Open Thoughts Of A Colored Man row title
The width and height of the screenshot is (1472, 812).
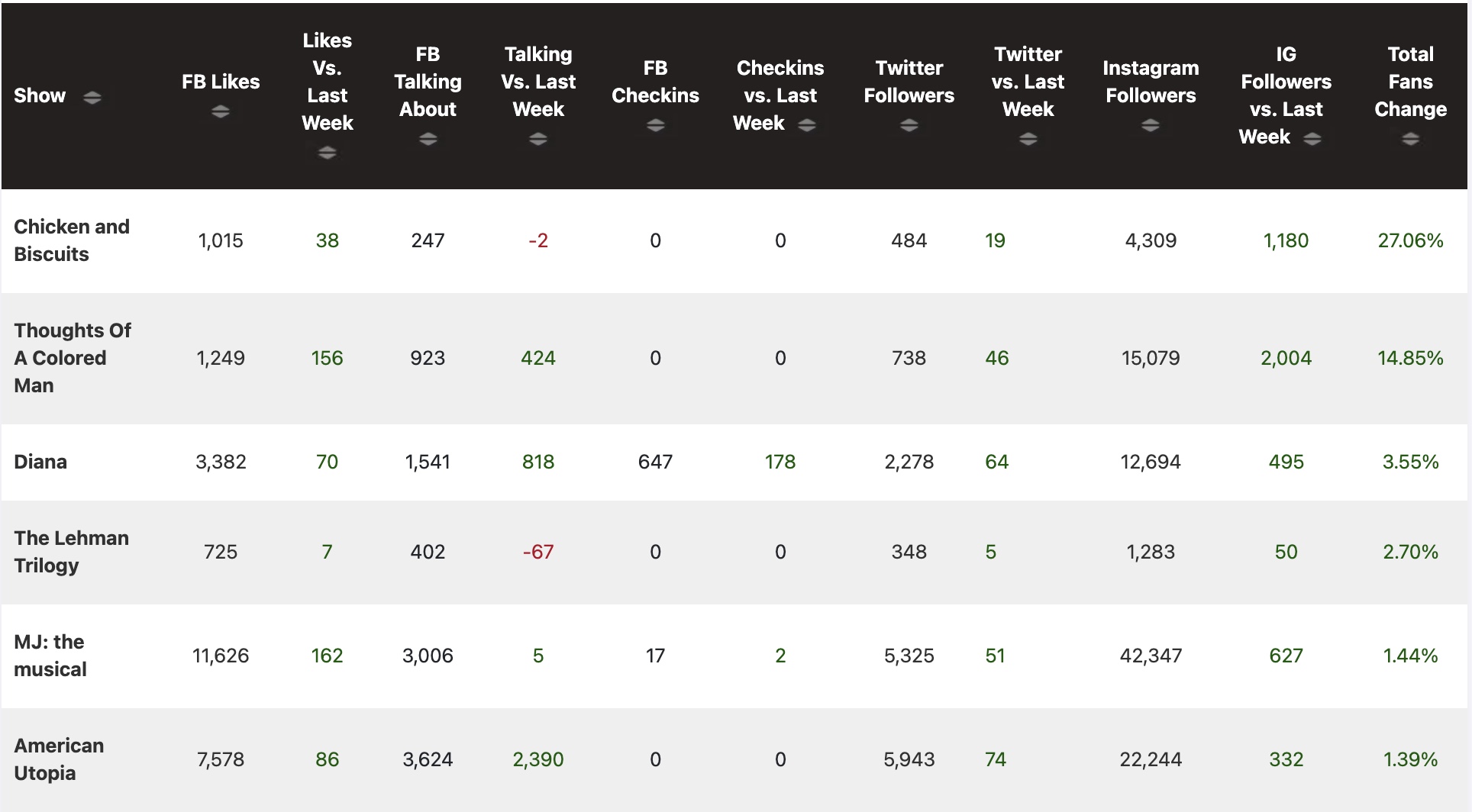coord(72,358)
